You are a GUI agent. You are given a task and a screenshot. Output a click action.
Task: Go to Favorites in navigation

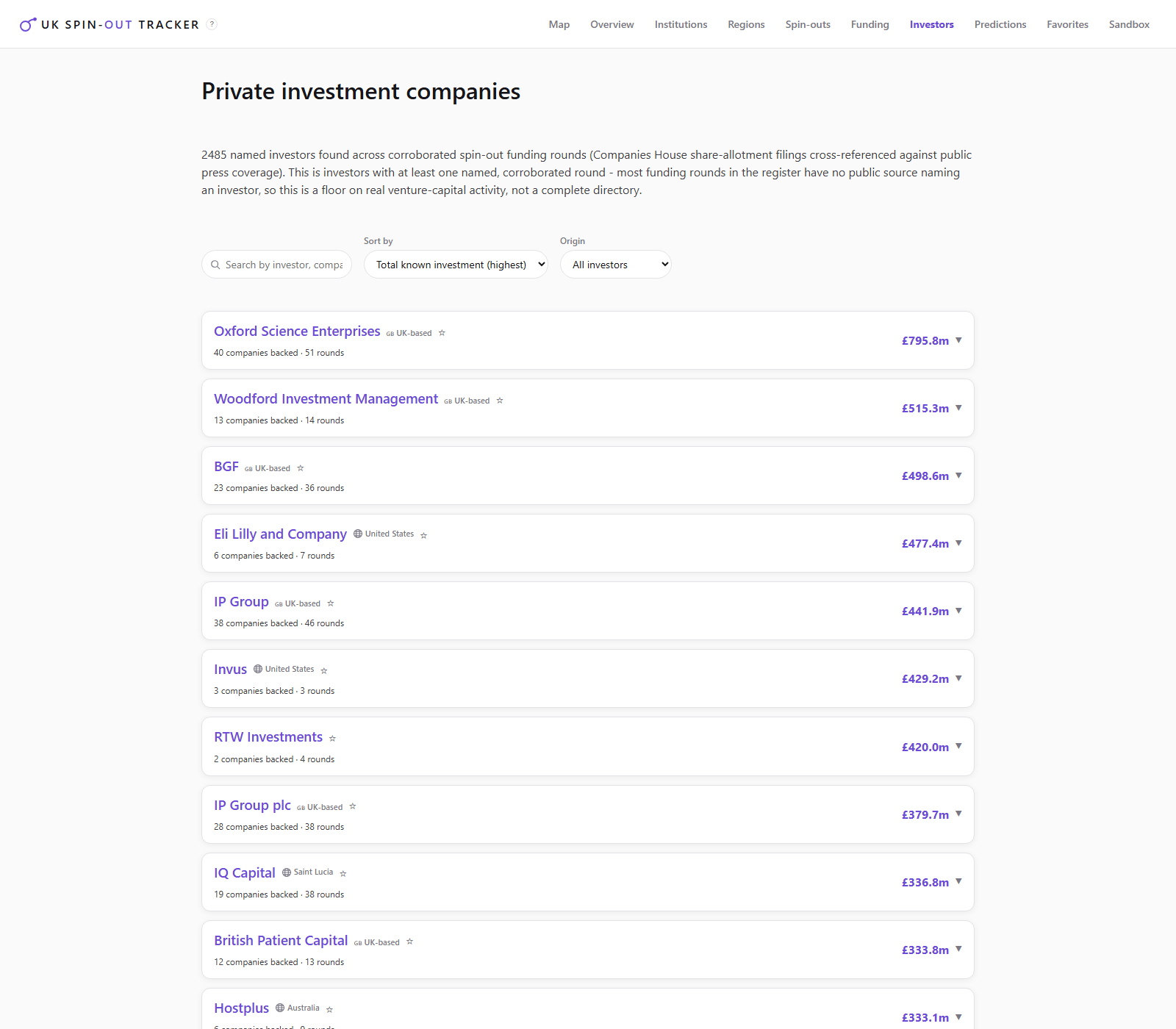coord(1068,24)
